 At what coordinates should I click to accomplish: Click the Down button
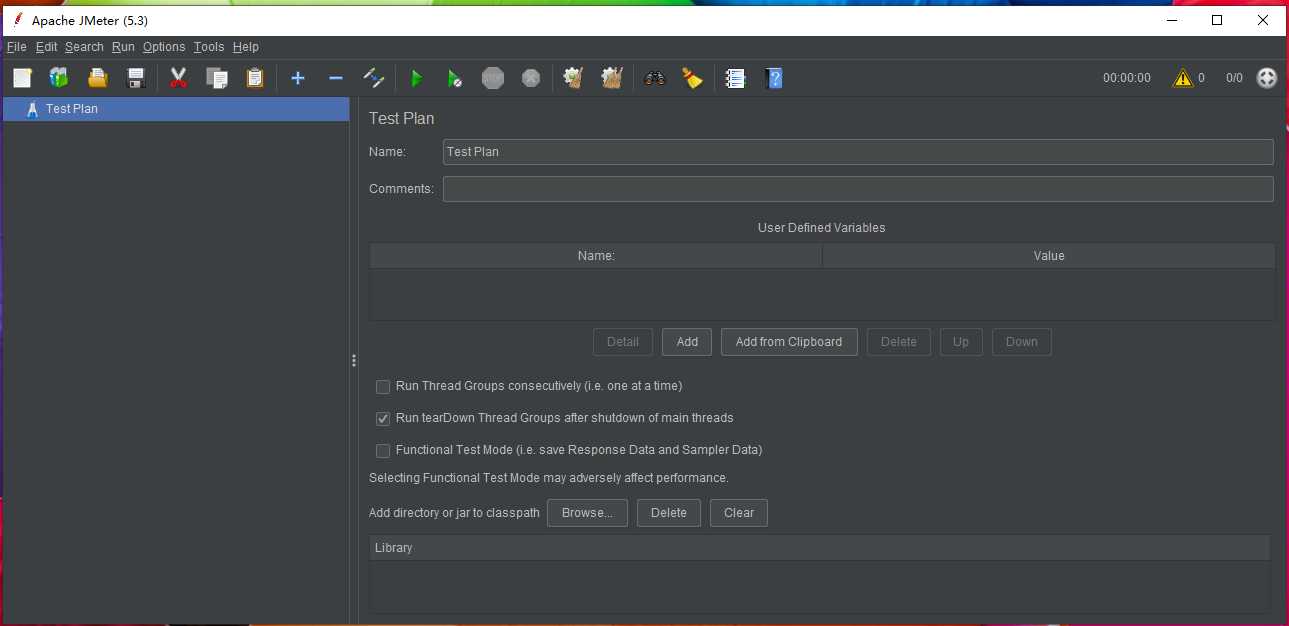click(1022, 342)
